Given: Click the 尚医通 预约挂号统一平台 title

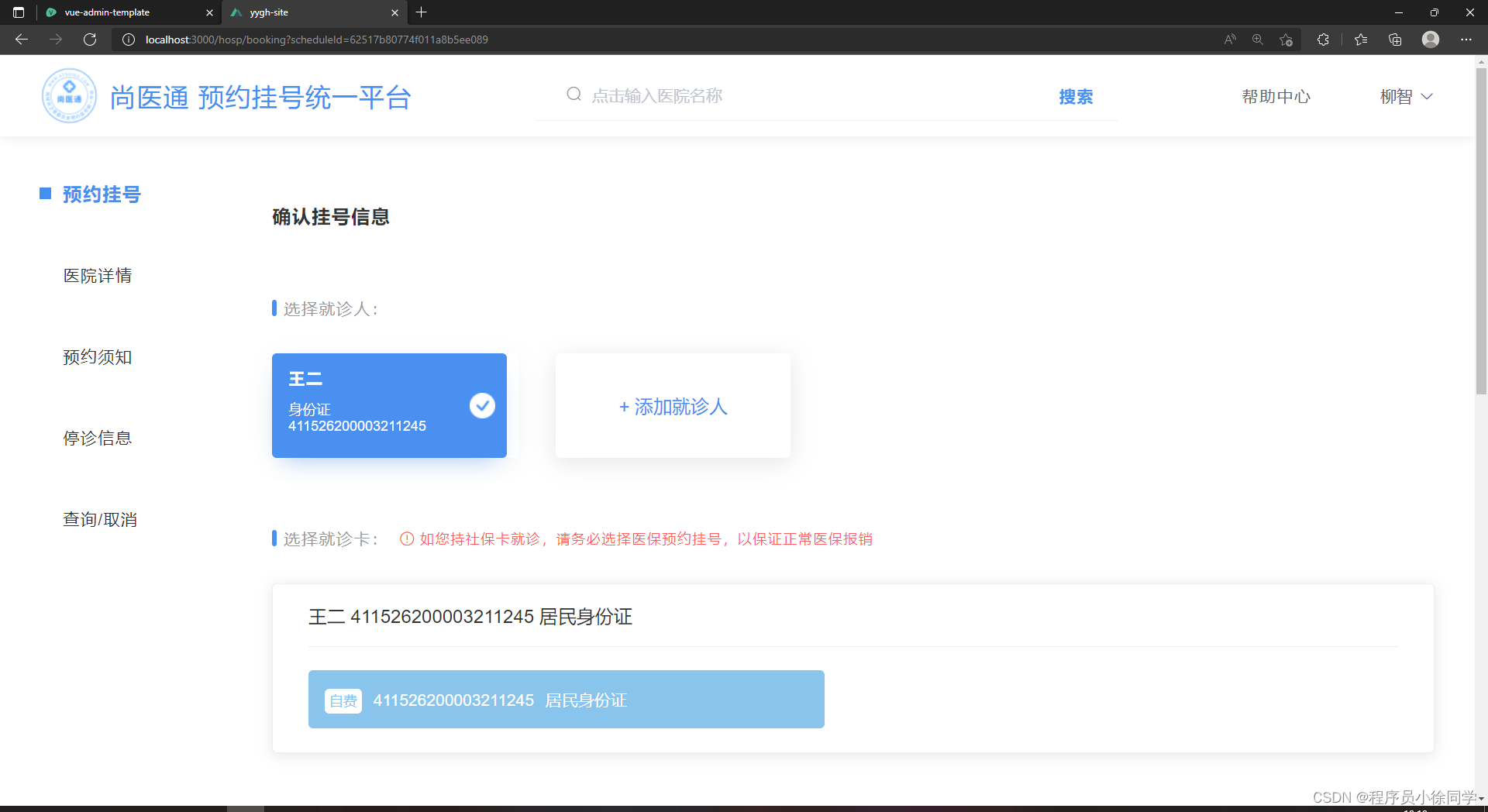Looking at the screenshot, I should [x=260, y=98].
